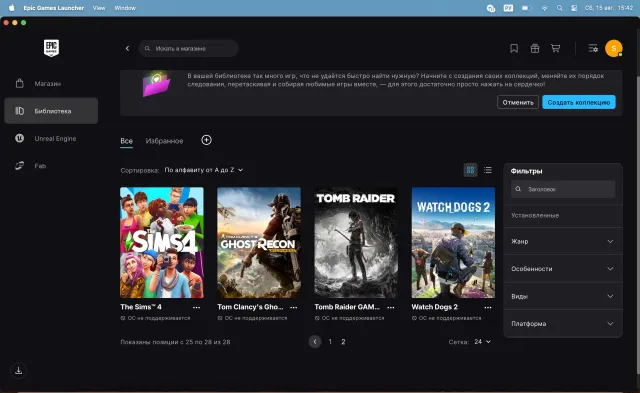Click The Sims™ 4 title text
Viewport: 640px width, 393px height.
(141, 307)
